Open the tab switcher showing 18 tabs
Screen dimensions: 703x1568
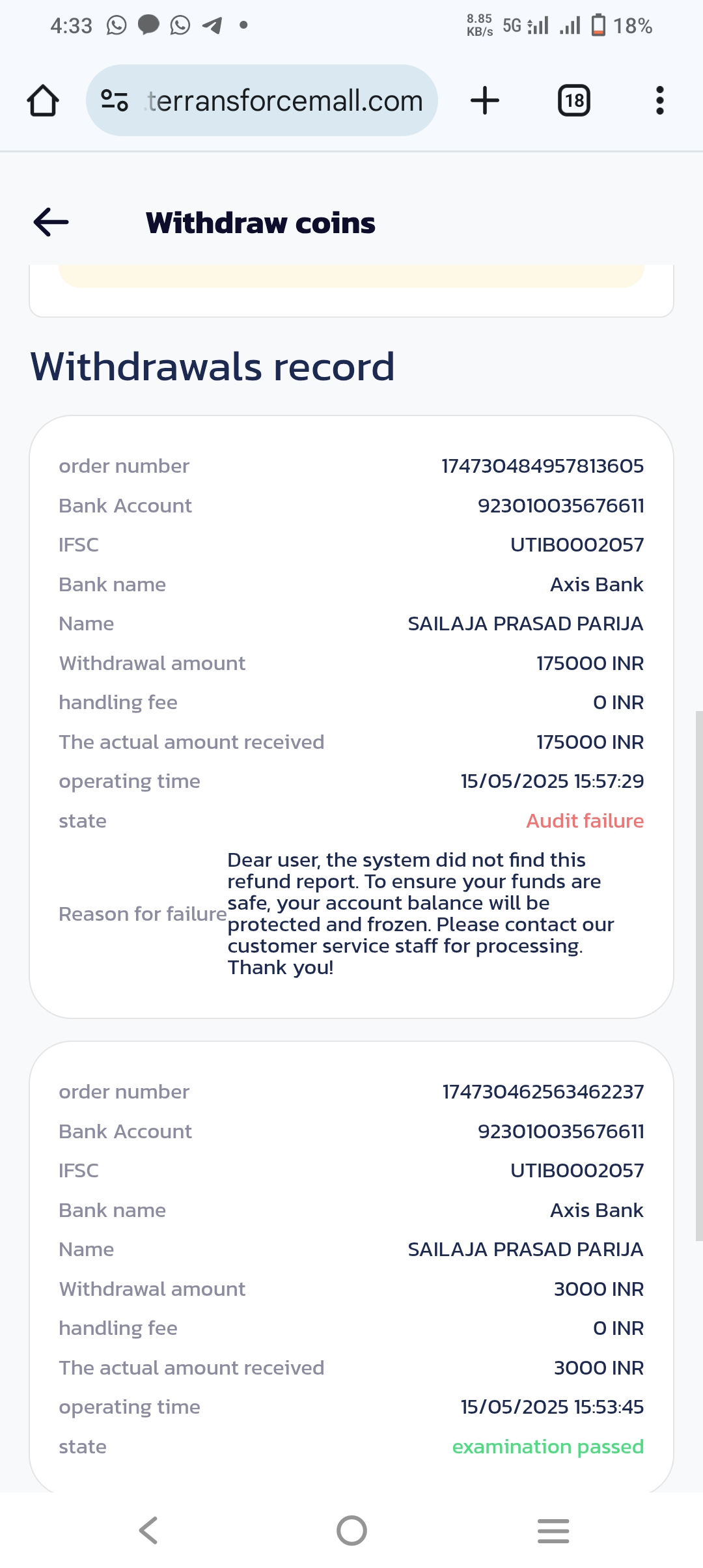tap(573, 101)
